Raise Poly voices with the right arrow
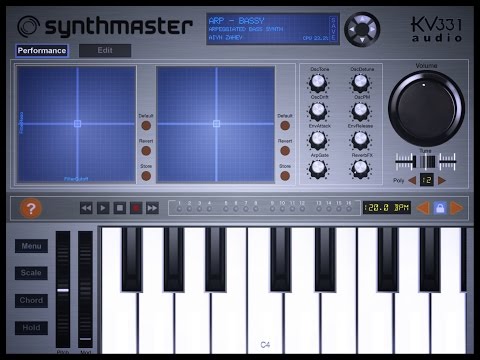This screenshot has height=360, width=480. pyautogui.click(x=442, y=180)
